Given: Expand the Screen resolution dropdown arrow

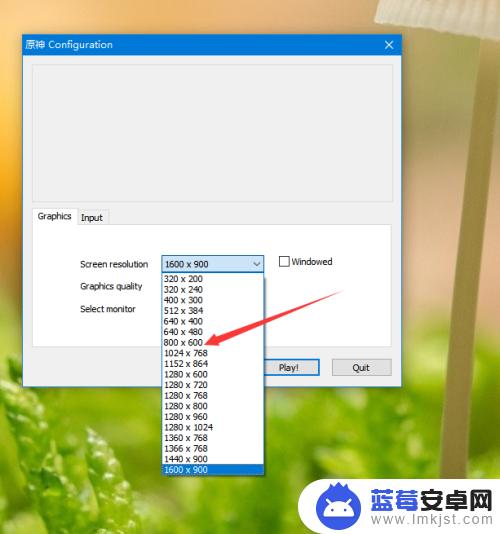Looking at the screenshot, I should (256, 264).
